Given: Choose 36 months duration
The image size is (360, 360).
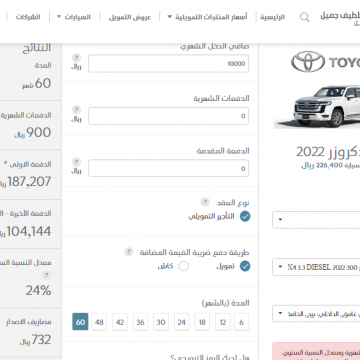Looking at the screenshot, I should point(140,322).
